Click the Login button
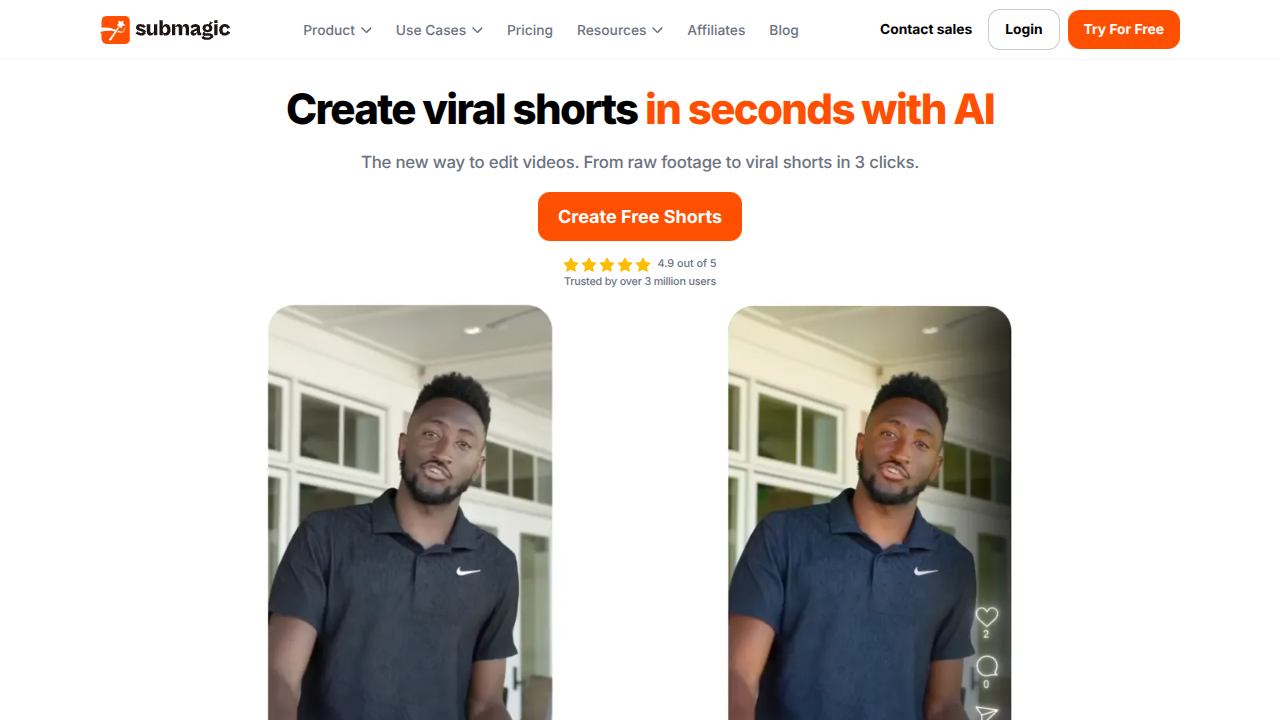The image size is (1280, 720). (x=1024, y=30)
